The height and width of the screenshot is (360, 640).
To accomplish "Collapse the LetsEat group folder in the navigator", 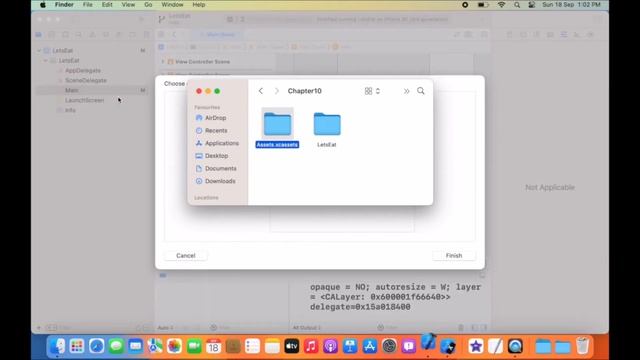I will pyautogui.click(x=46, y=60).
